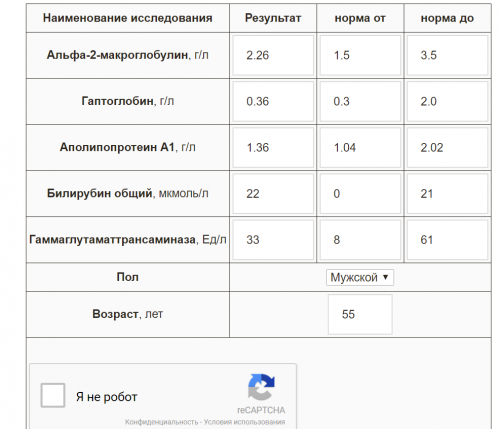Click Аполипопротеин A1 result field 1.36
The width and height of the screenshot is (500, 429).
(x=273, y=148)
